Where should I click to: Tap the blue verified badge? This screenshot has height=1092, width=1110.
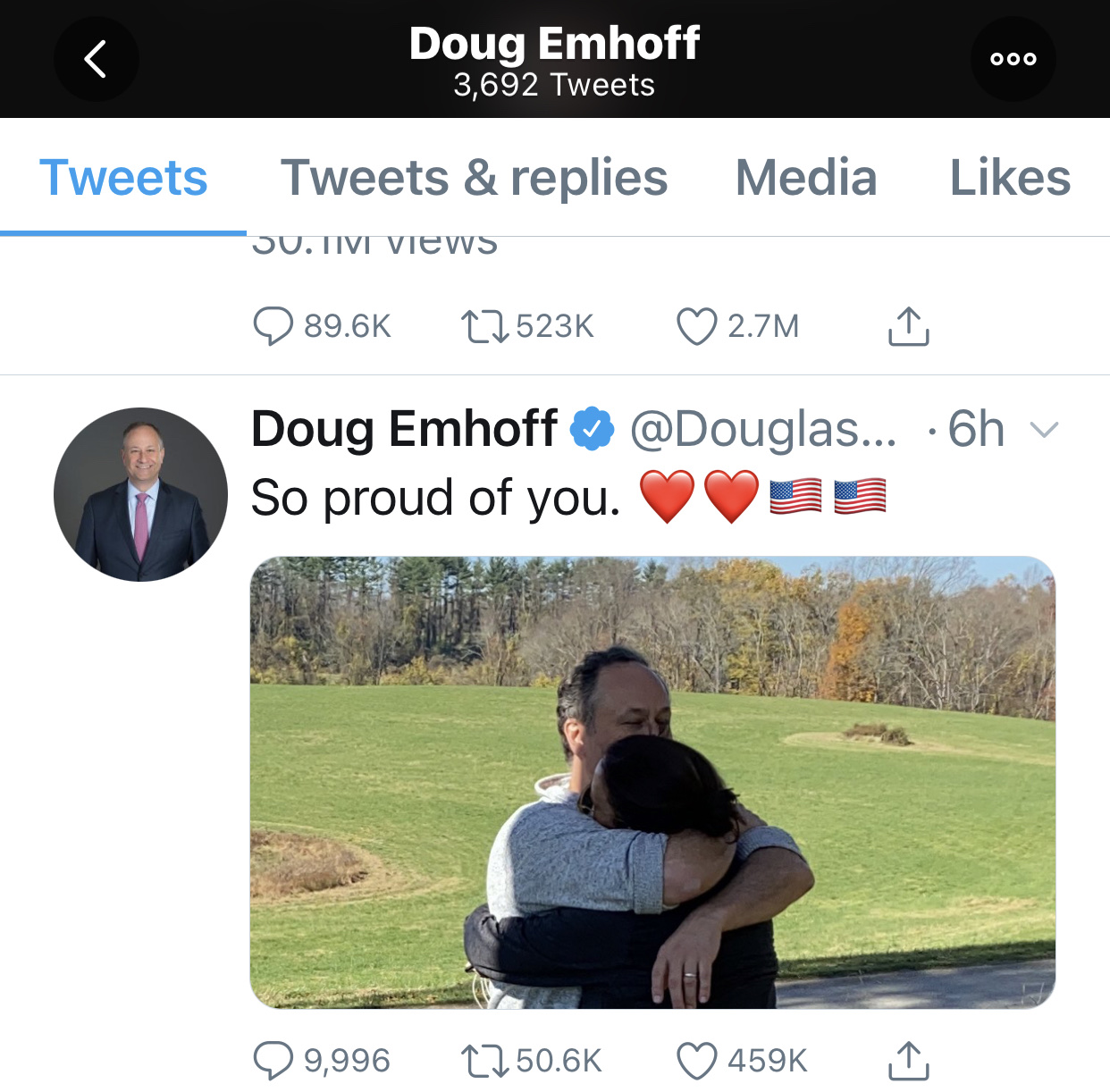(593, 429)
